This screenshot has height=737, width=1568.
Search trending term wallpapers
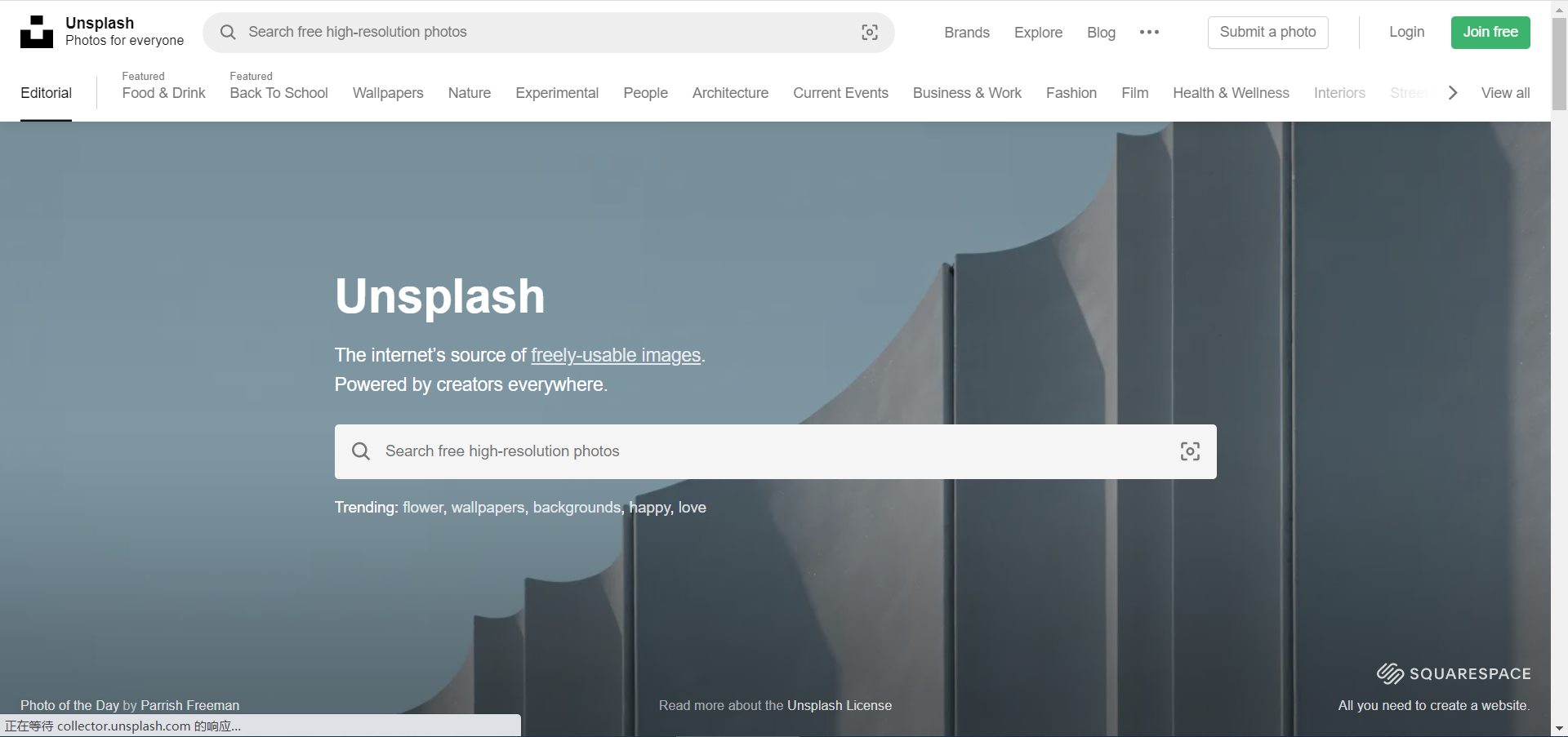(488, 507)
